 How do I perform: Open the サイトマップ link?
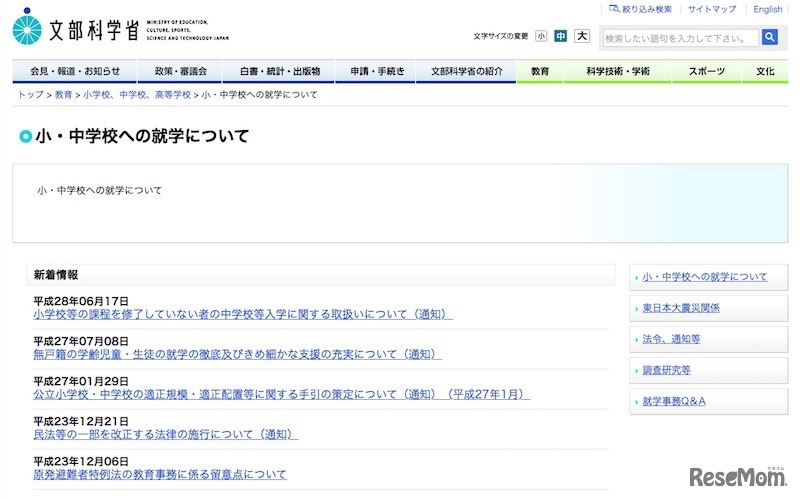tap(715, 9)
